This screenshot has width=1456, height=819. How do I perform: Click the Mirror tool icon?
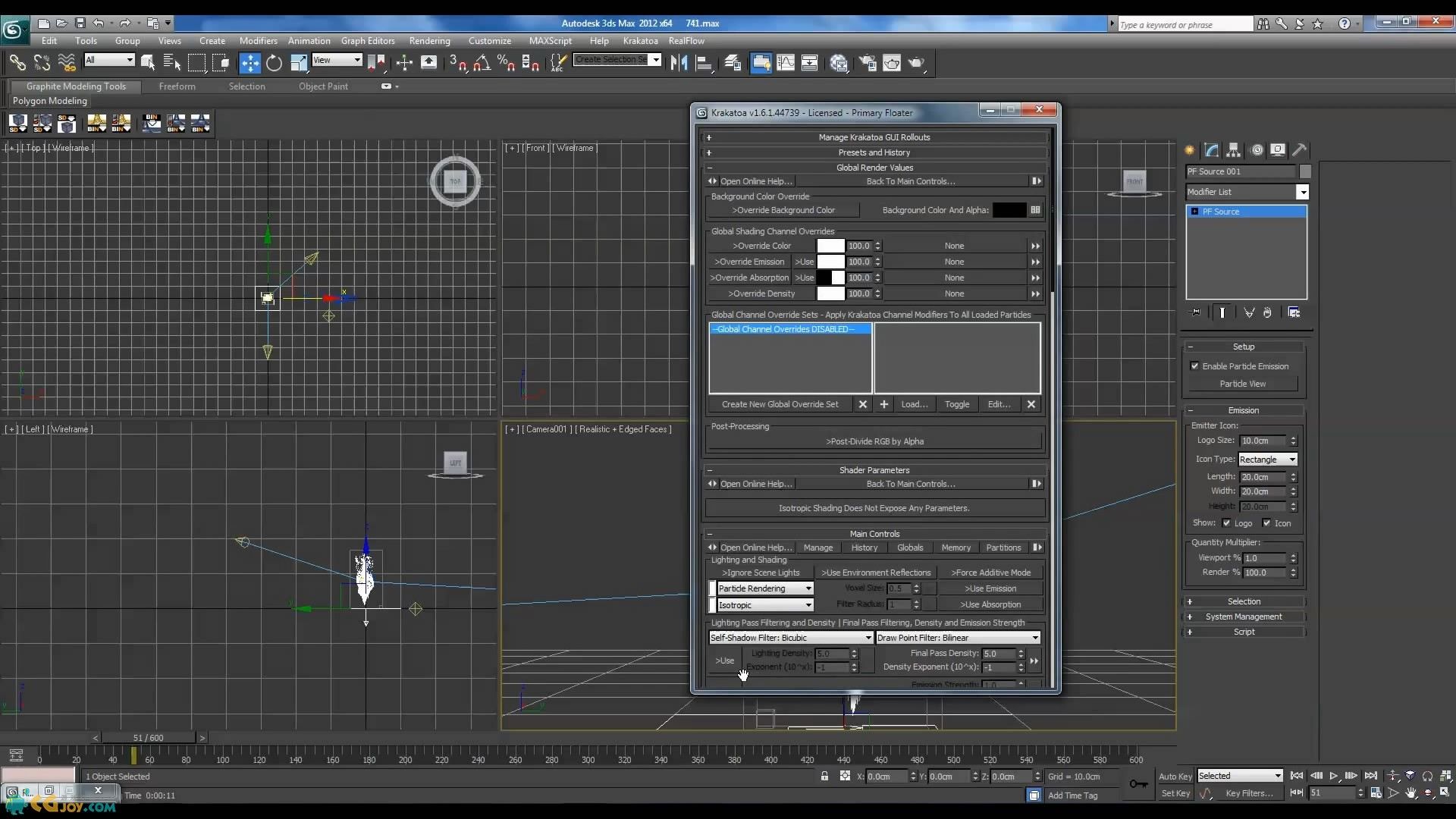point(679,63)
